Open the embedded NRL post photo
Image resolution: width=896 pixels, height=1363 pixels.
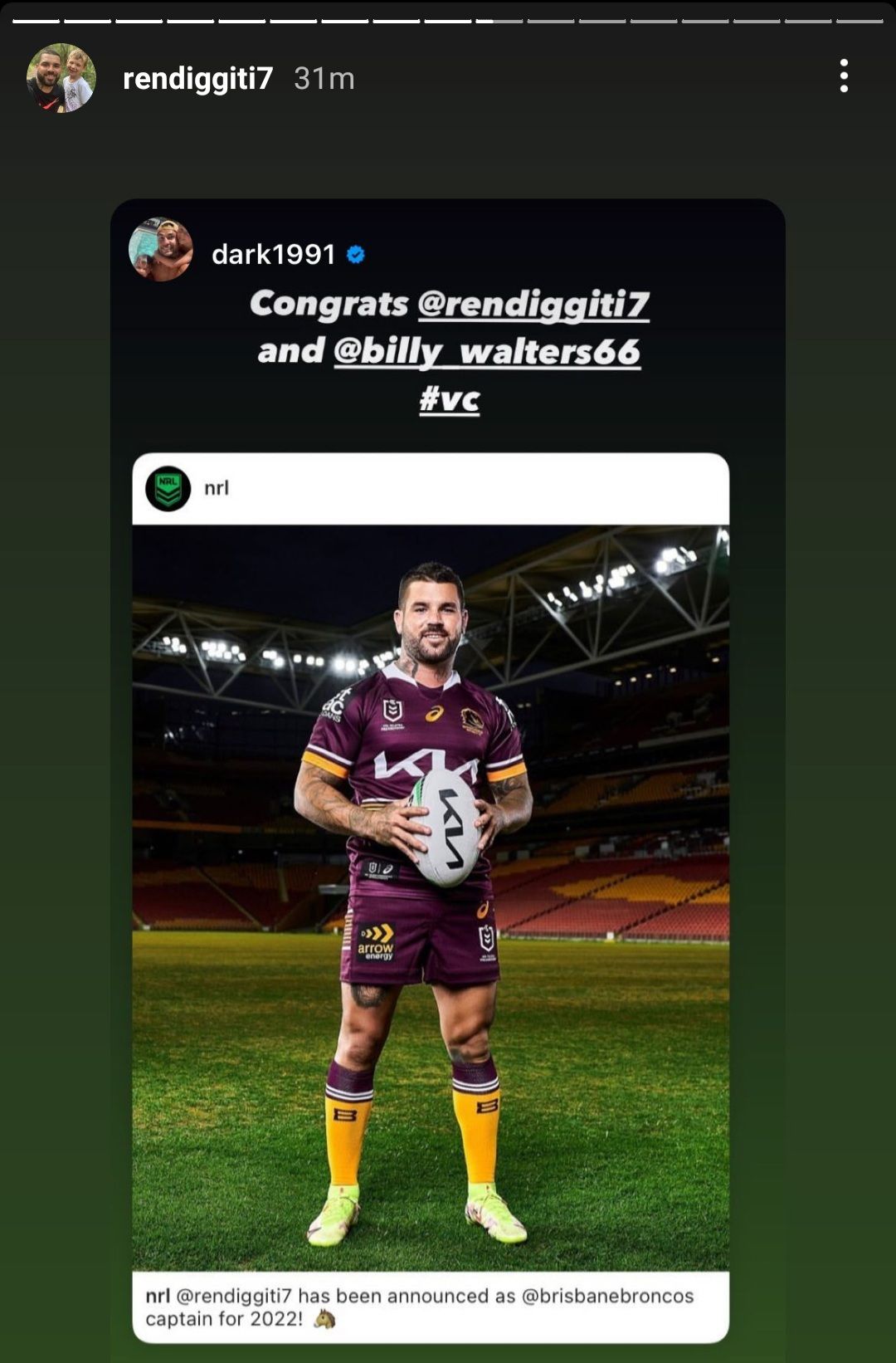[x=431, y=898]
